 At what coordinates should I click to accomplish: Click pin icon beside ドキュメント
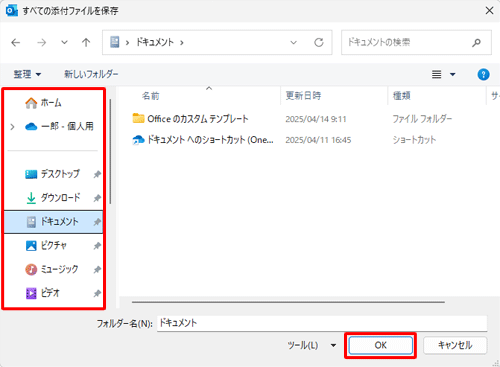pyautogui.click(x=97, y=222)
